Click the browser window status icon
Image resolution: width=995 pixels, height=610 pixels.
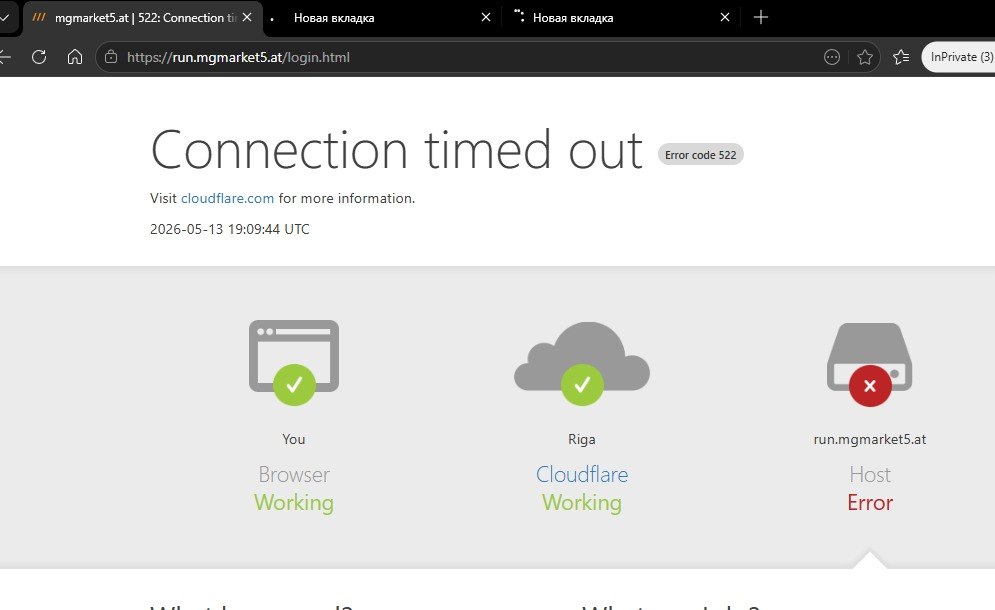(x=294, y=362)
